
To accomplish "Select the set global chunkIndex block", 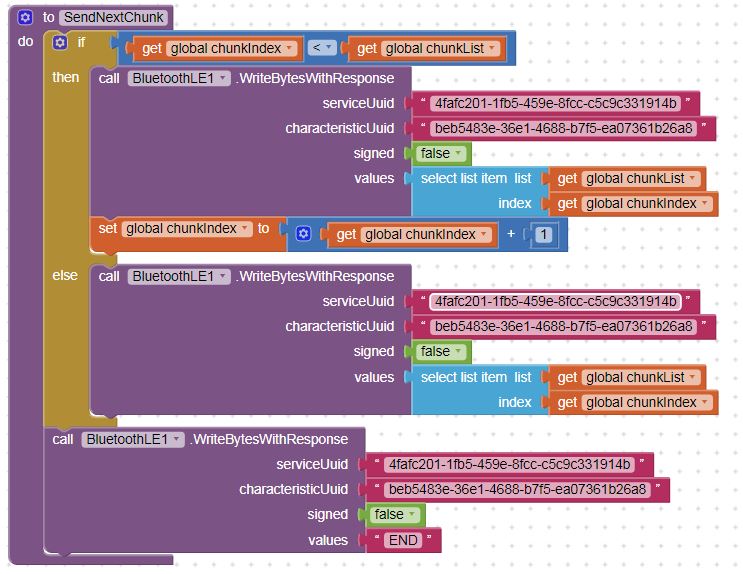I will 108,229.
